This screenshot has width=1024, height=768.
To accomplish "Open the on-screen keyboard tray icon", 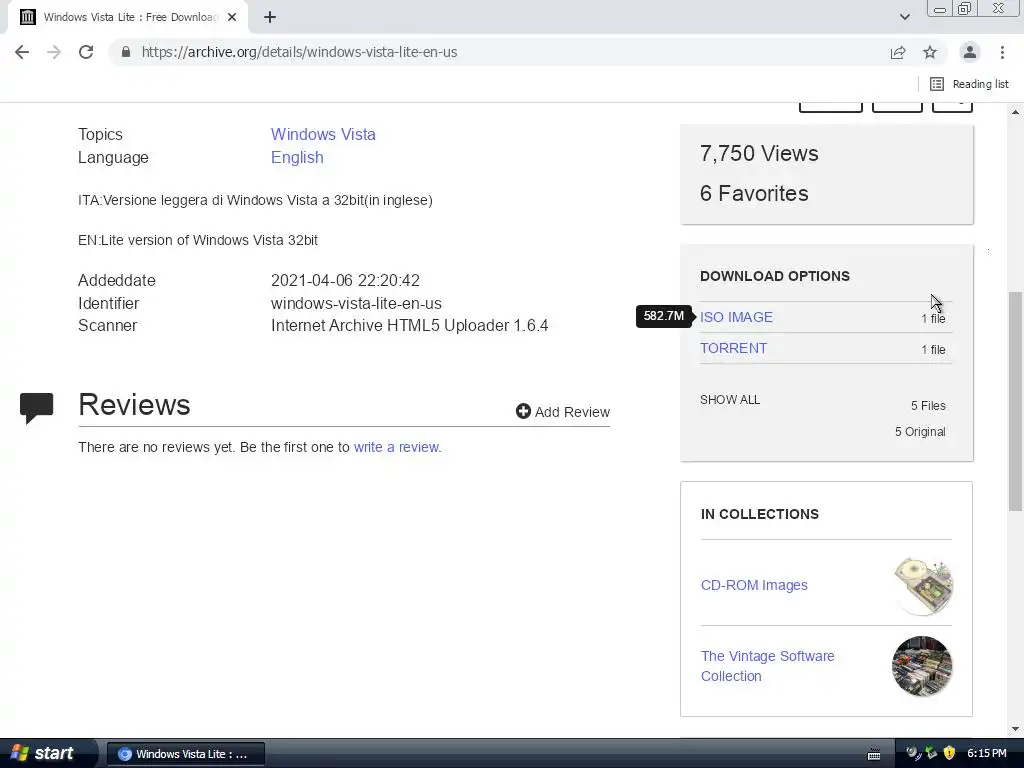I will (874, 754).
